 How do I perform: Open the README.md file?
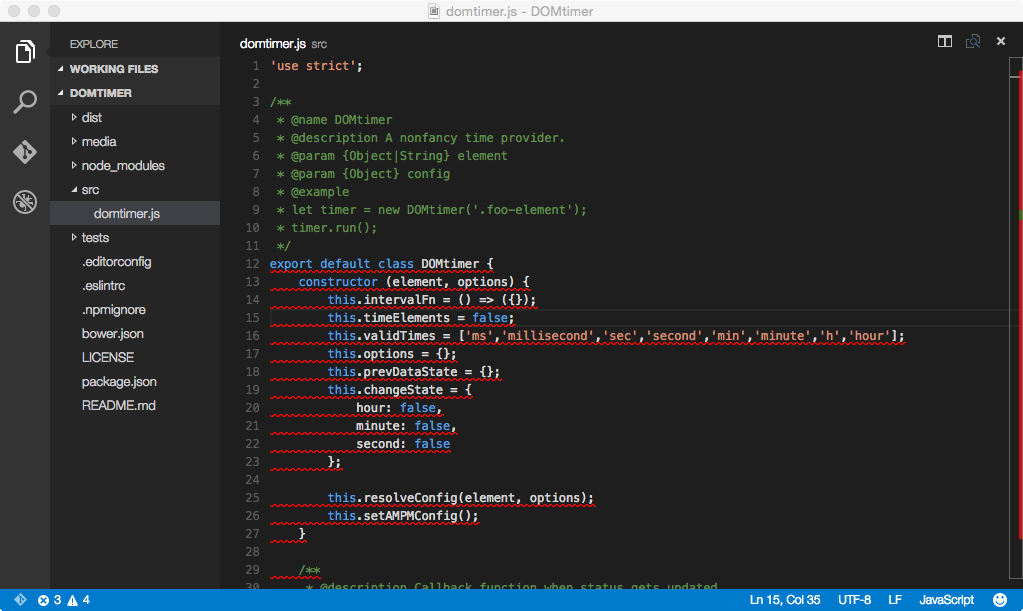134,406
